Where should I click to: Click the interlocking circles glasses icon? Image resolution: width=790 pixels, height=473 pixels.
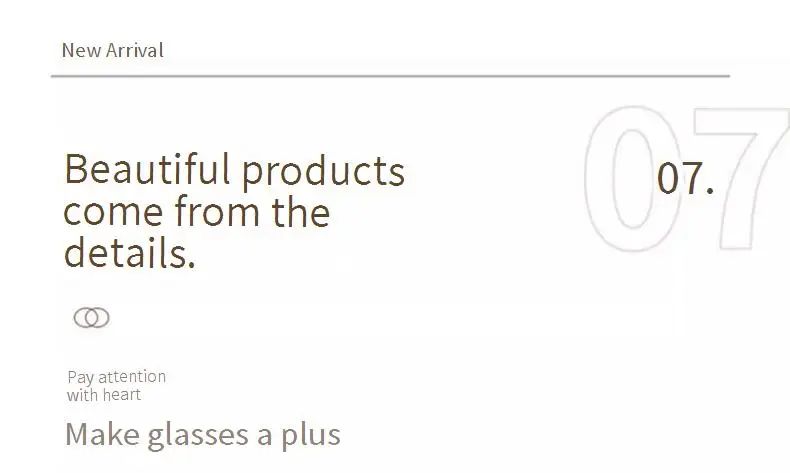[91, 318]
